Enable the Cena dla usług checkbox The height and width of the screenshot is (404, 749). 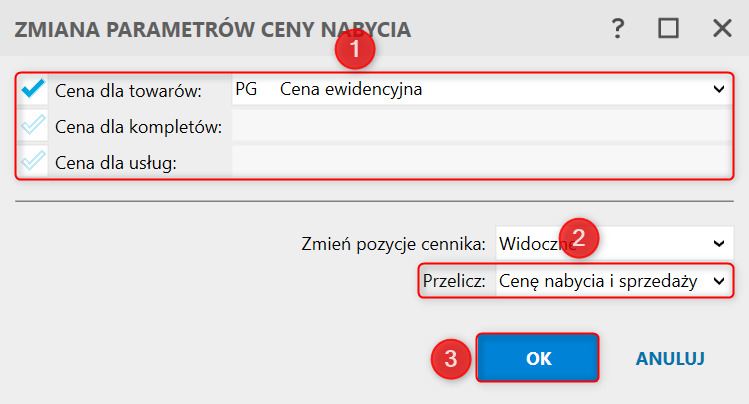pos(33,162)
